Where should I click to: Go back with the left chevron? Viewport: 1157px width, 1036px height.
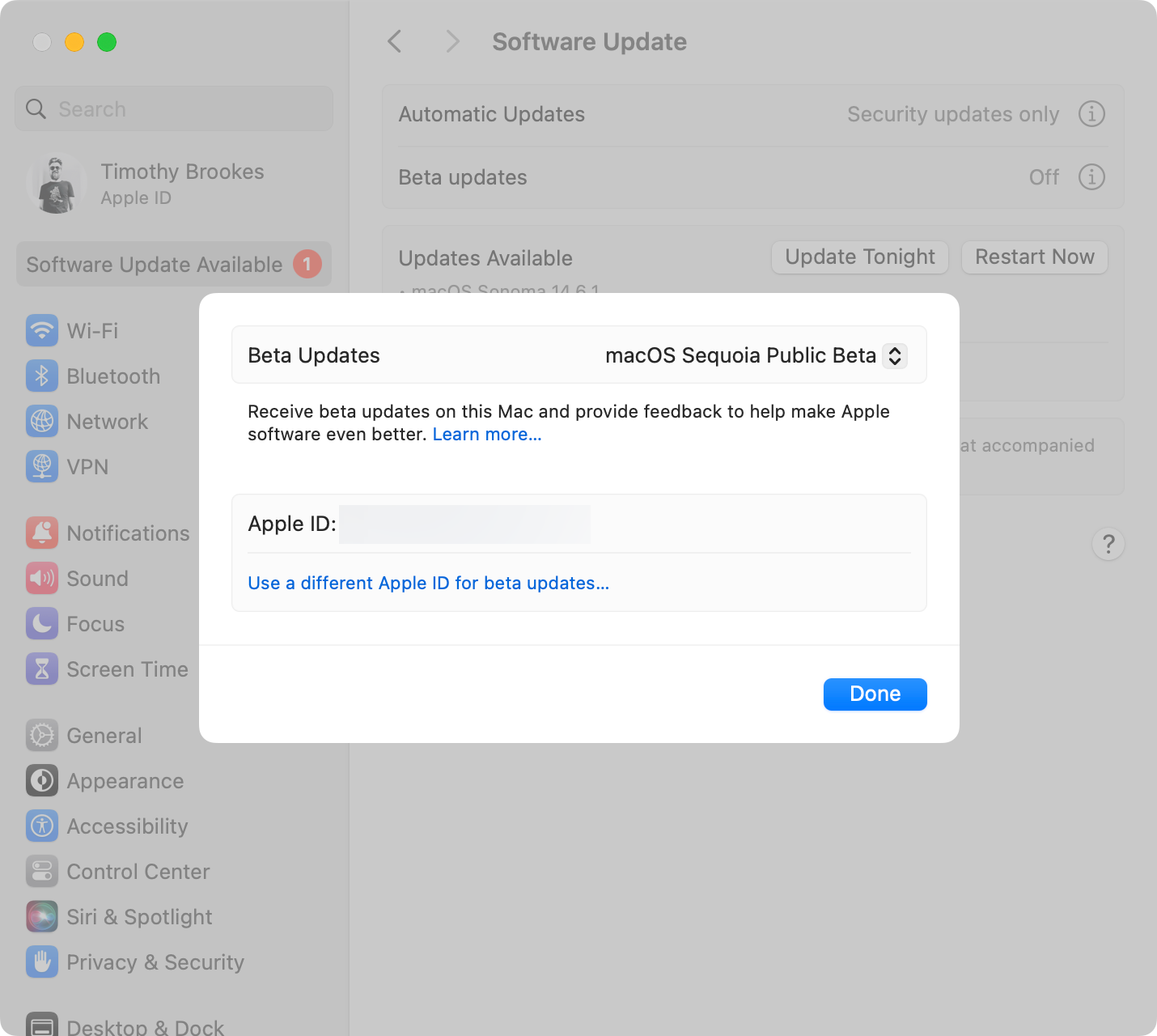click(395, 41)
